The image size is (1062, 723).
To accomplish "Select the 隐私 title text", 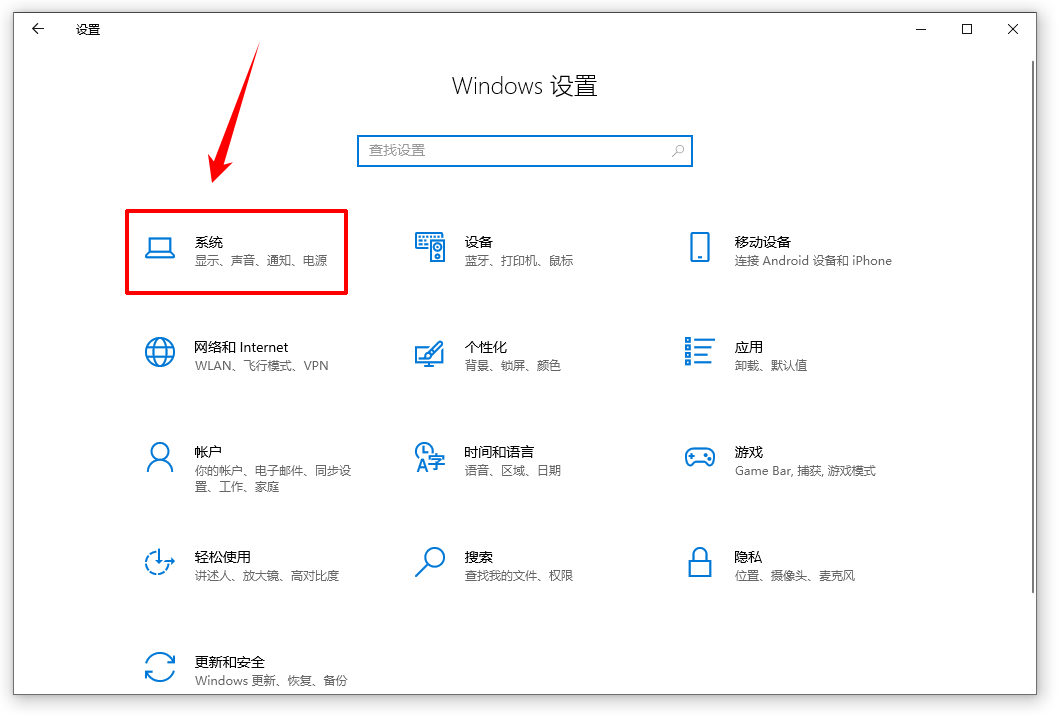I will coord(748,557).
